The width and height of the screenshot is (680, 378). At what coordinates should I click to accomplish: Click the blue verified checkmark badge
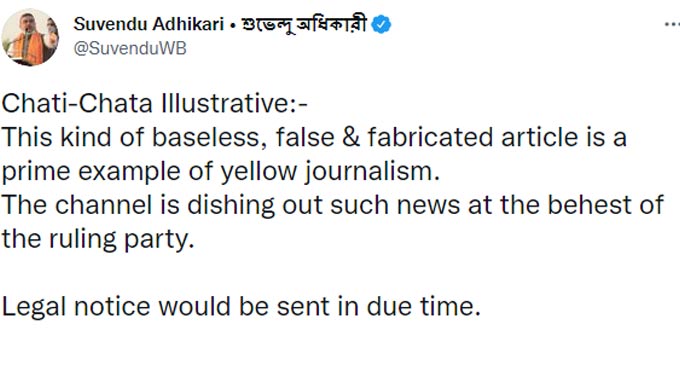382,25
